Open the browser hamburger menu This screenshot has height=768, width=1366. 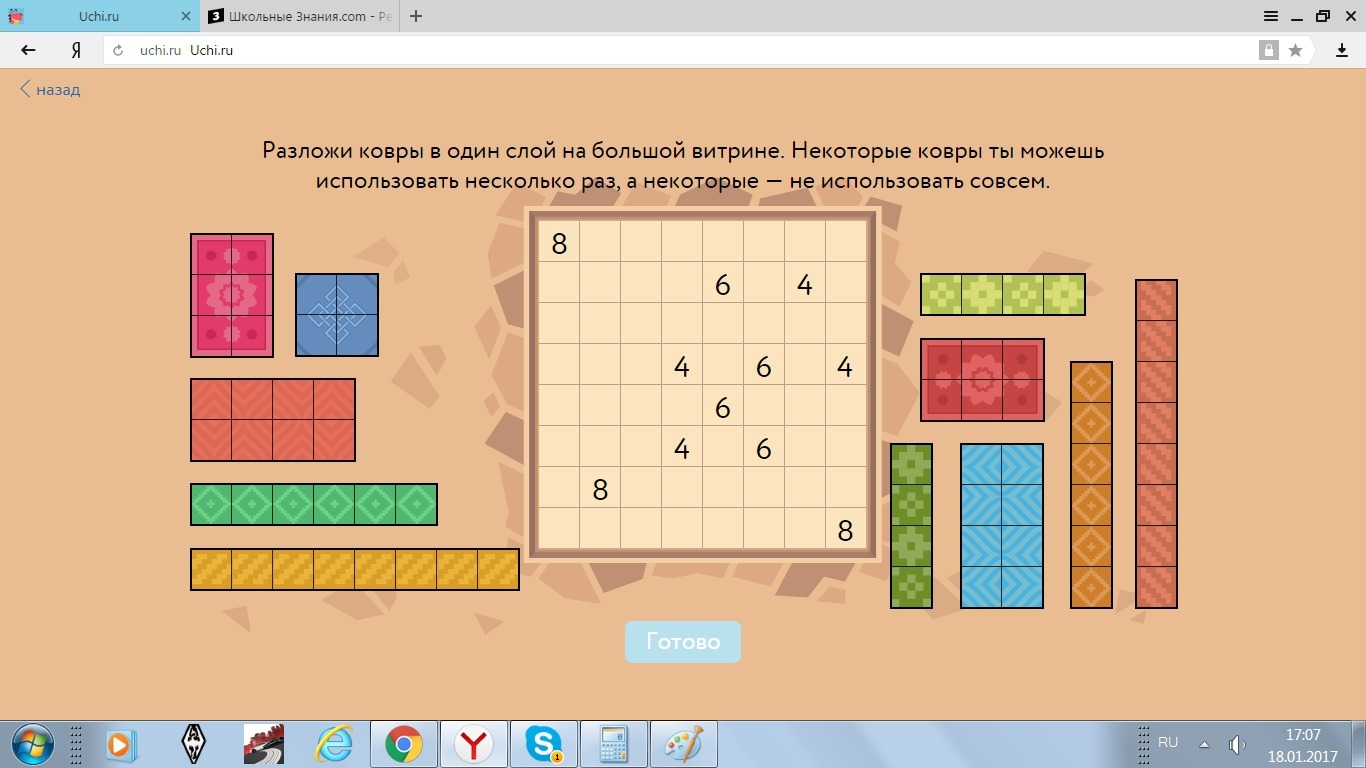pos(1271,16)
